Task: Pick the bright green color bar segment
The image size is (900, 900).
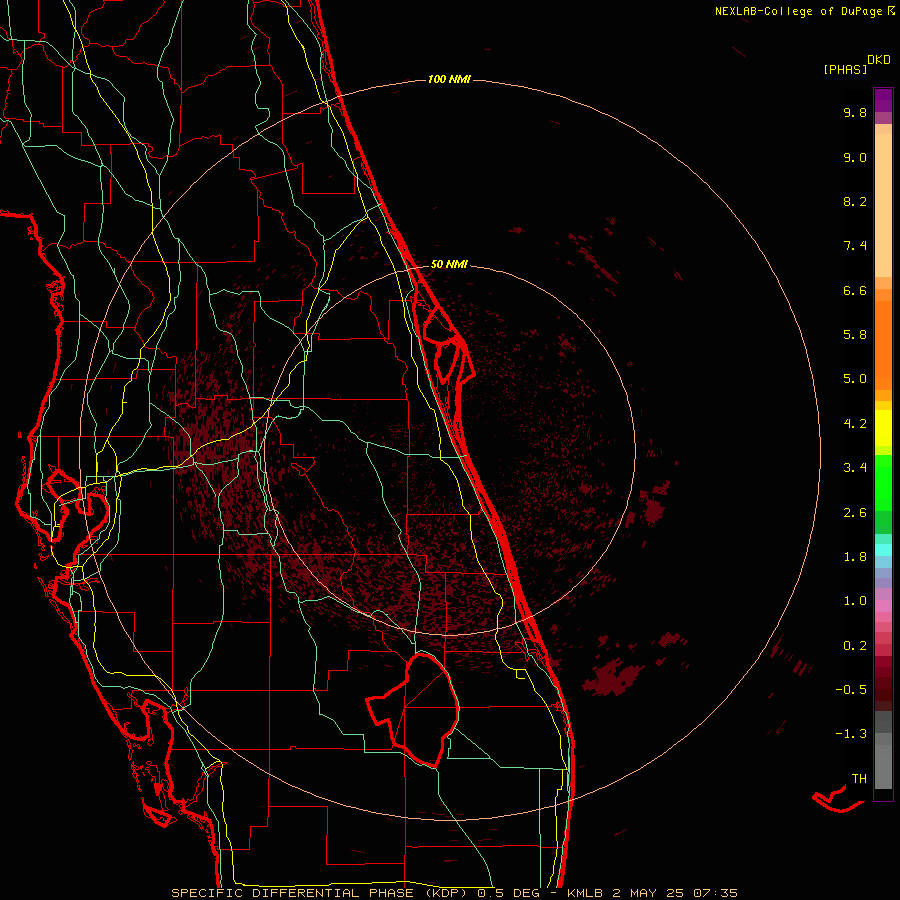Action: click(883, 482)
